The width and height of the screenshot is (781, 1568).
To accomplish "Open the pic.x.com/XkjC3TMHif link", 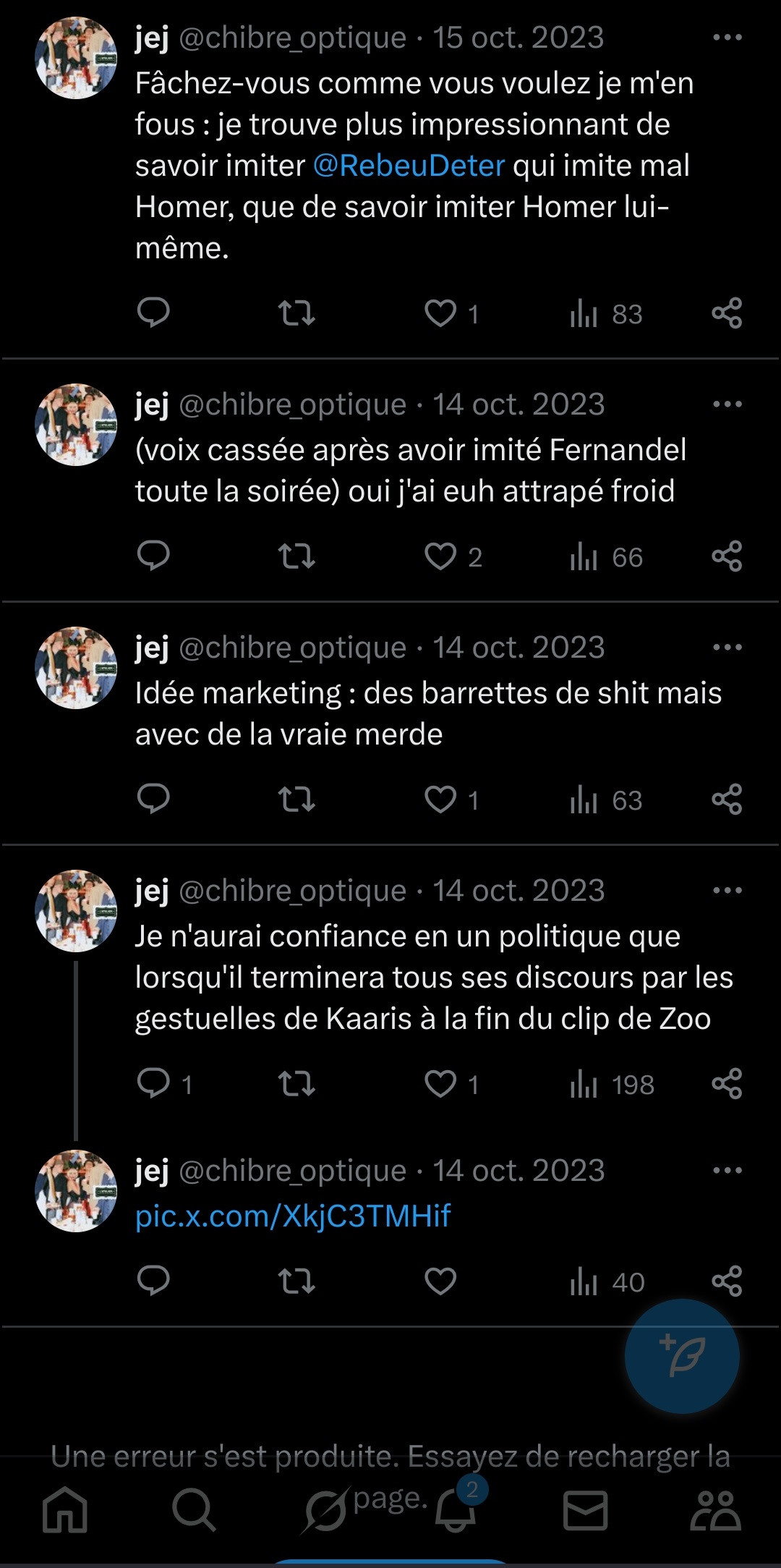I will click(x=293, y=1216).
